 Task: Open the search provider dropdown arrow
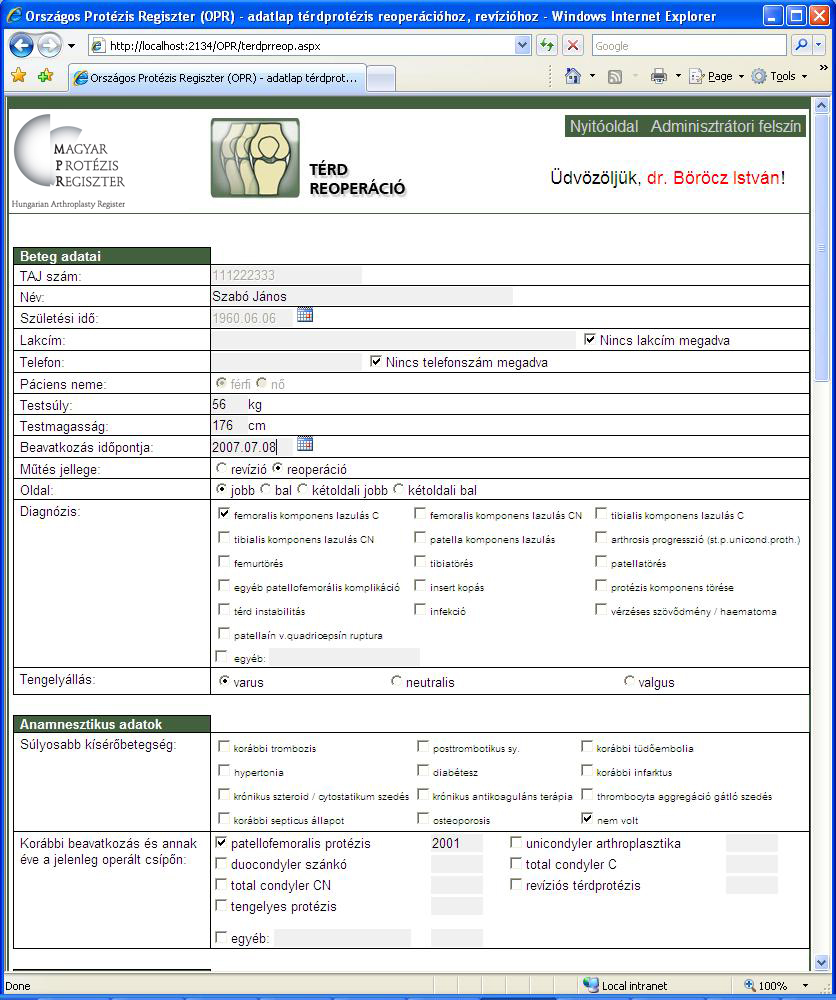(819, 45)
